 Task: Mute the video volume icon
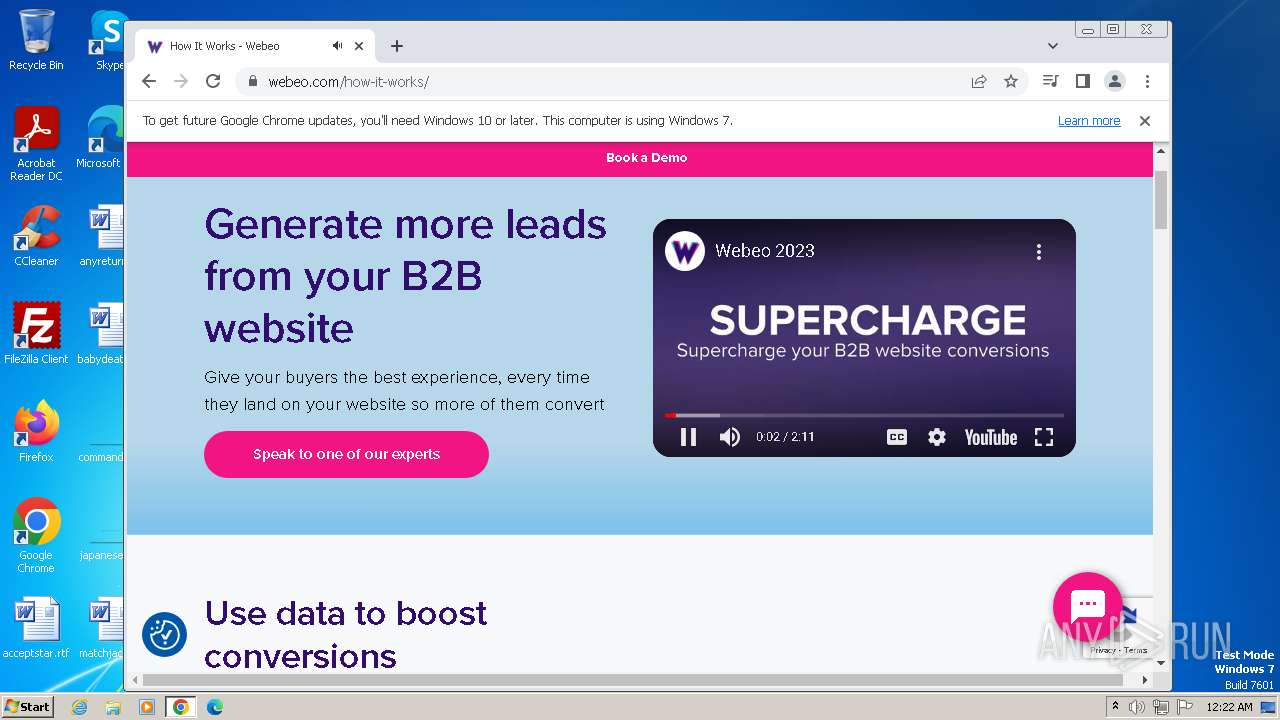(730, 437)
